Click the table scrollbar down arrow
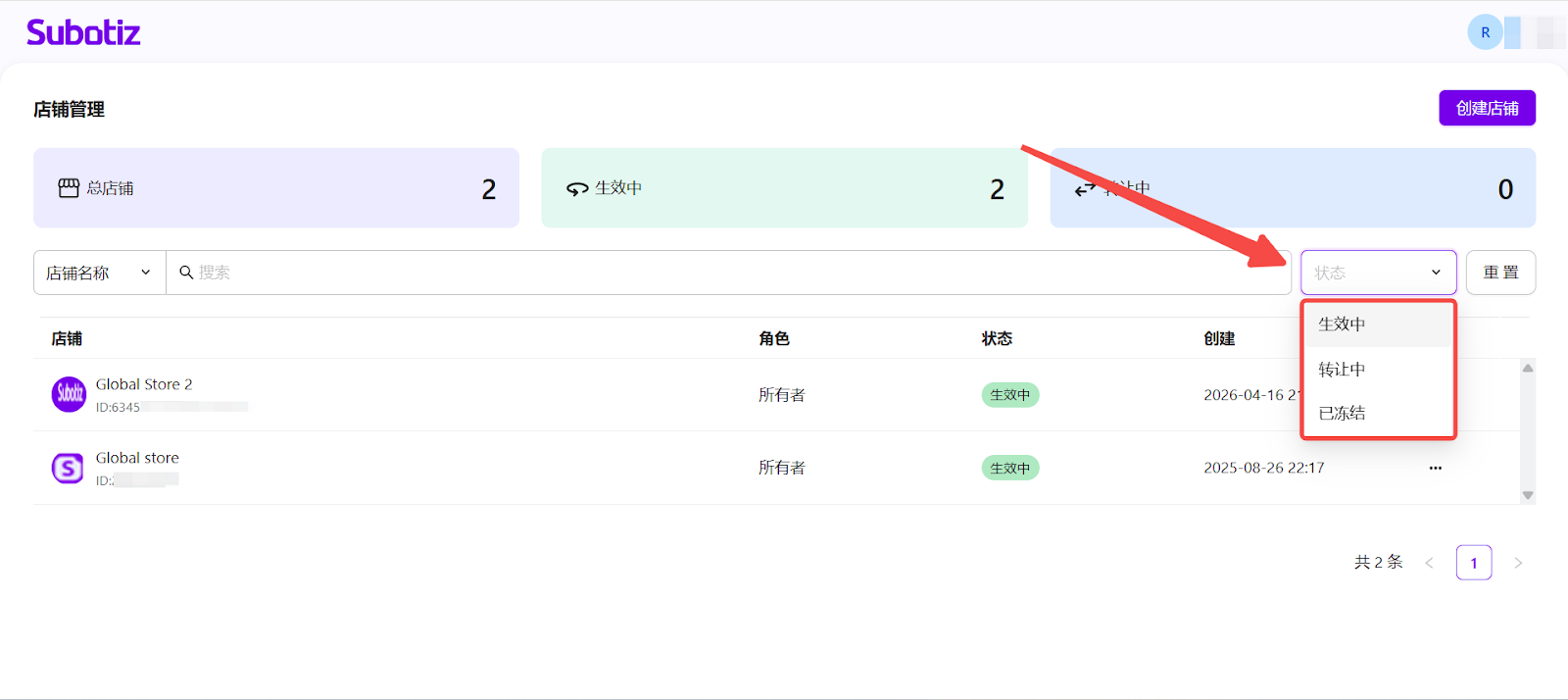 coord(1527,495)
